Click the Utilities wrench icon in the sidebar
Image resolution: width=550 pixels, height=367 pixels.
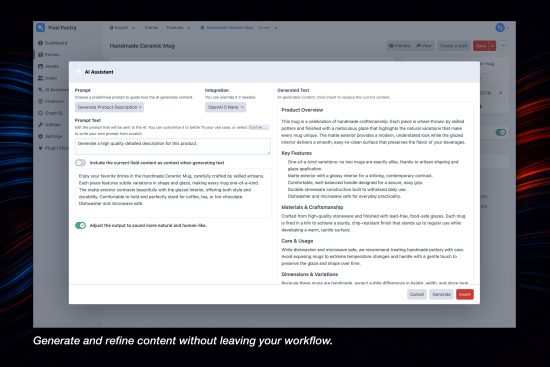point(40,125)
